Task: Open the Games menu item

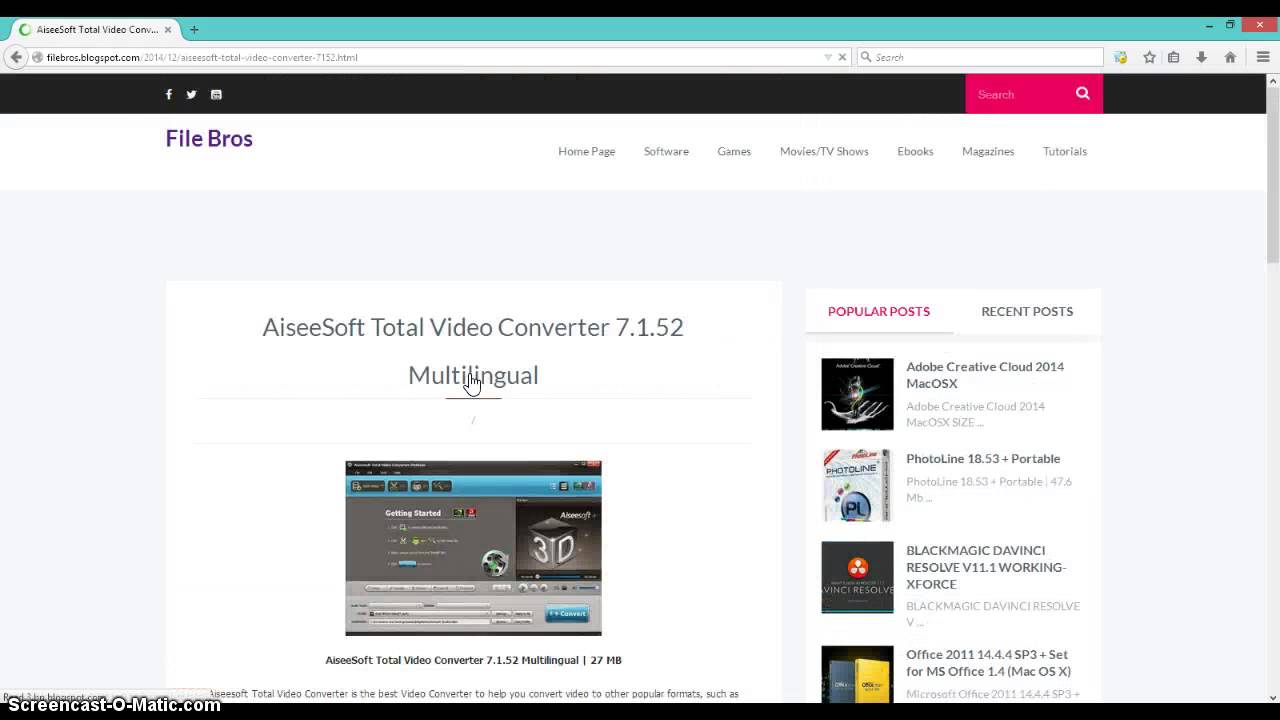Action: coord(734,151)
